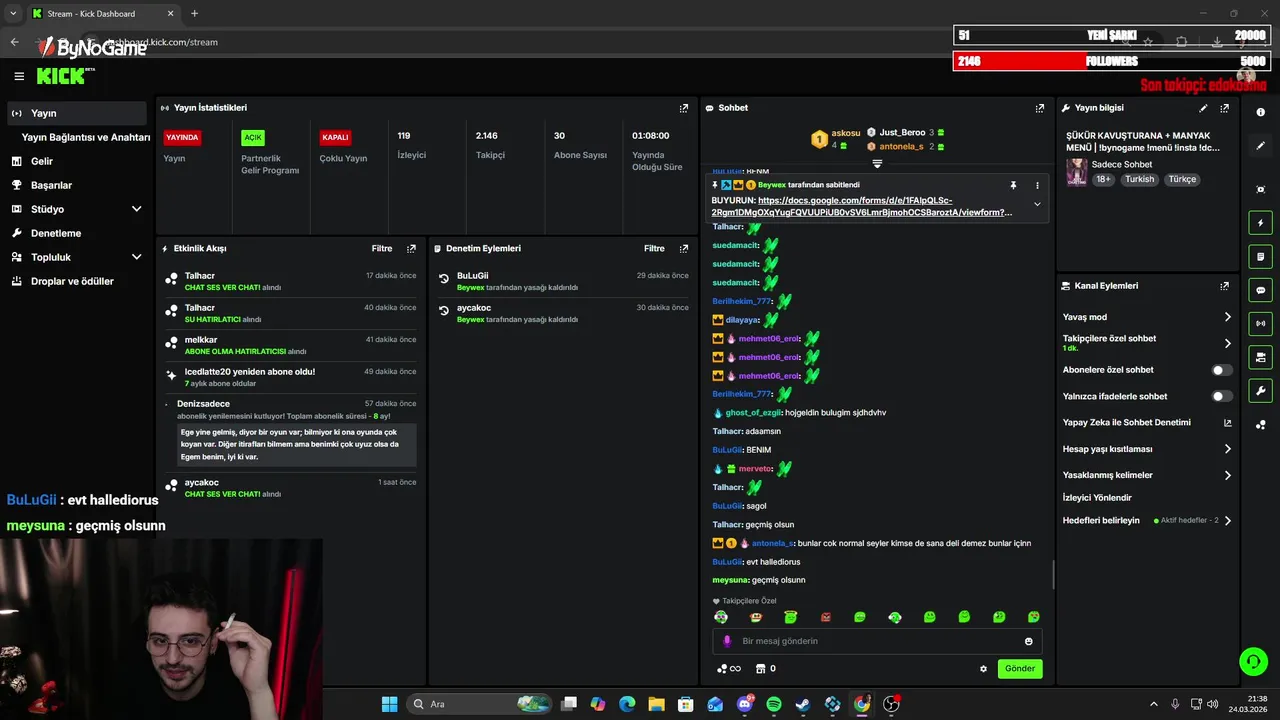
Task: Pop out the Denetim Eylemleri panel
Action: pyautogui.click(x=684, y=249)
